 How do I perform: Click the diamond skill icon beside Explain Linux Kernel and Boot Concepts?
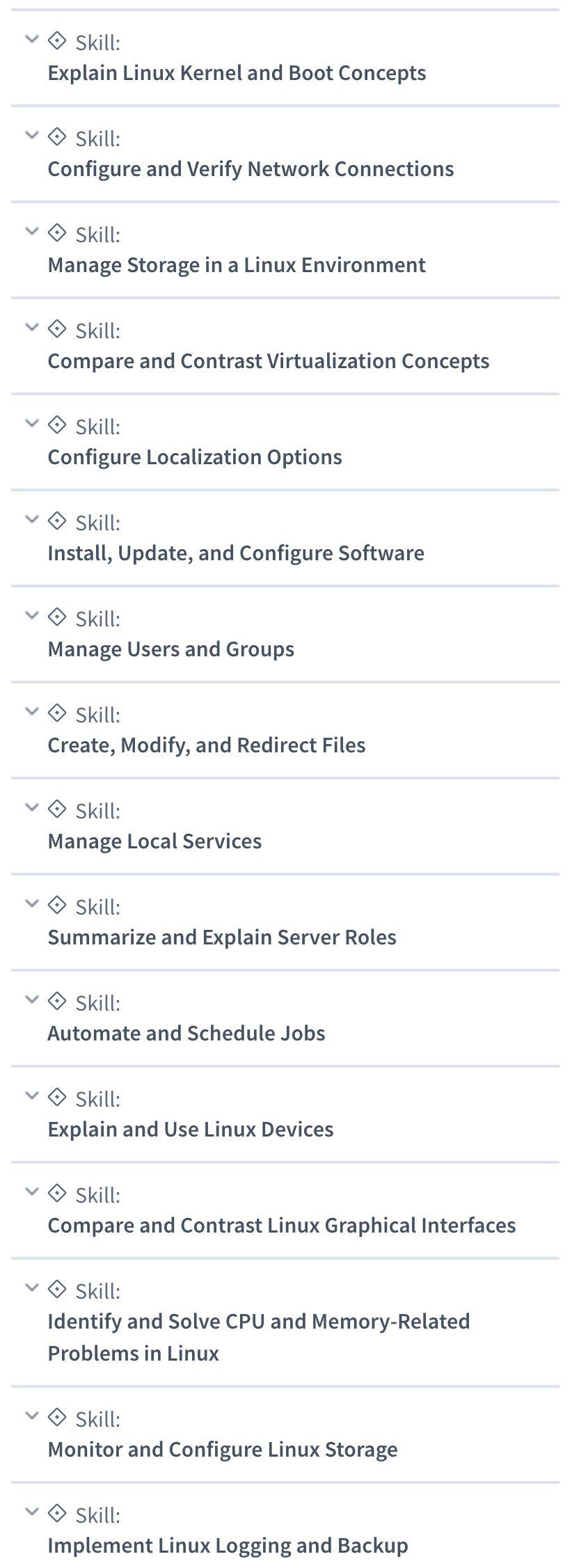pyautogui.click(x=57, y=40)
